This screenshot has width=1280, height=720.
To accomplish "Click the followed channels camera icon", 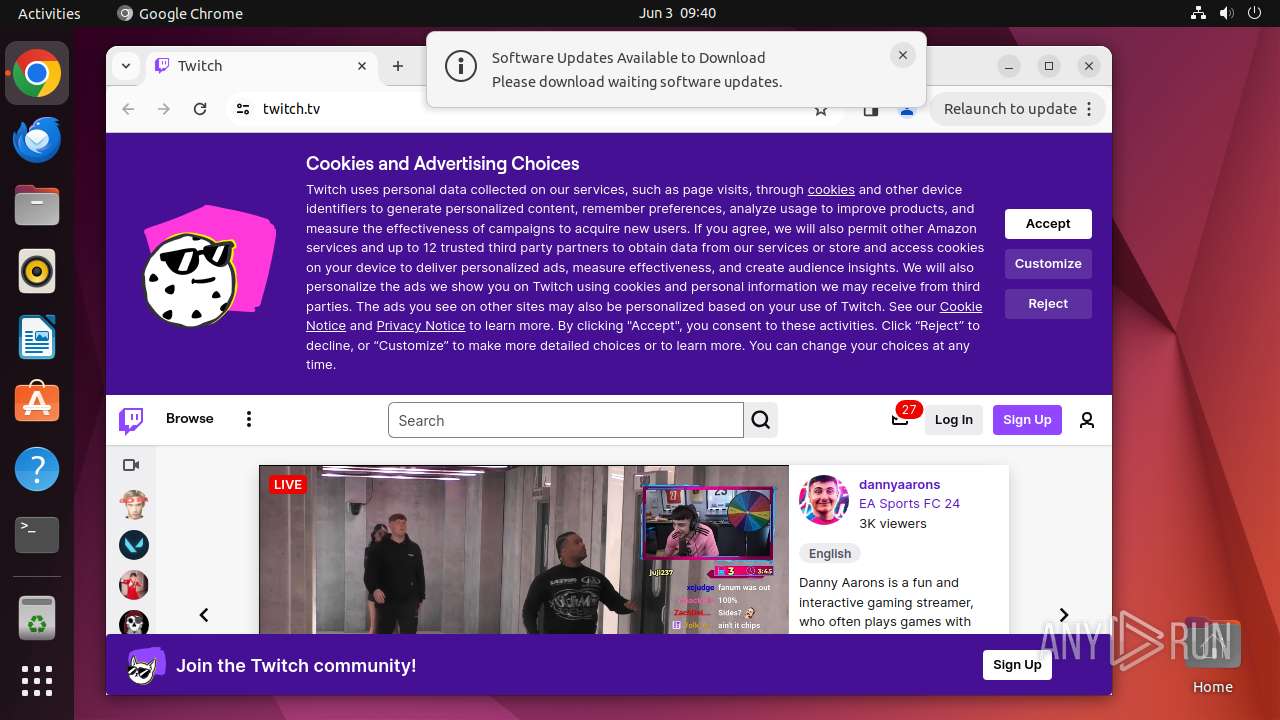I will pos(131,465).
